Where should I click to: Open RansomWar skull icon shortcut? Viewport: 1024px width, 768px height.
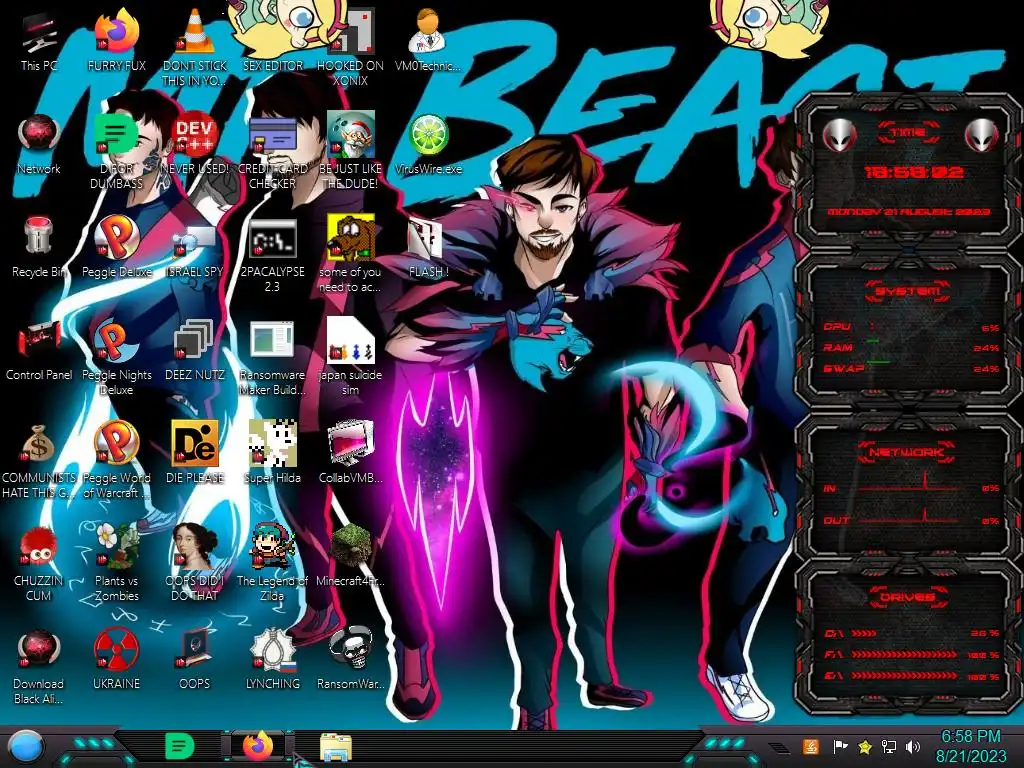[x=351, y=660]
